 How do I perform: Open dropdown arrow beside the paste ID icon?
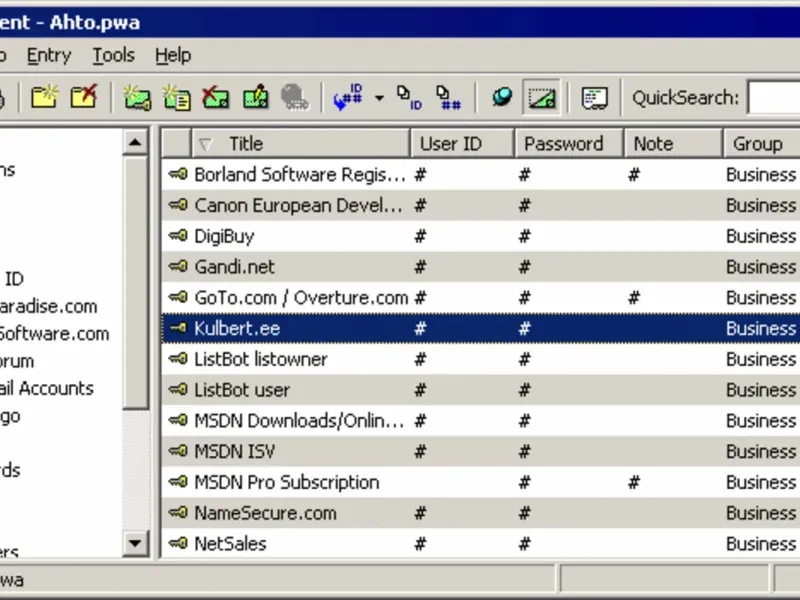point(379,97)
